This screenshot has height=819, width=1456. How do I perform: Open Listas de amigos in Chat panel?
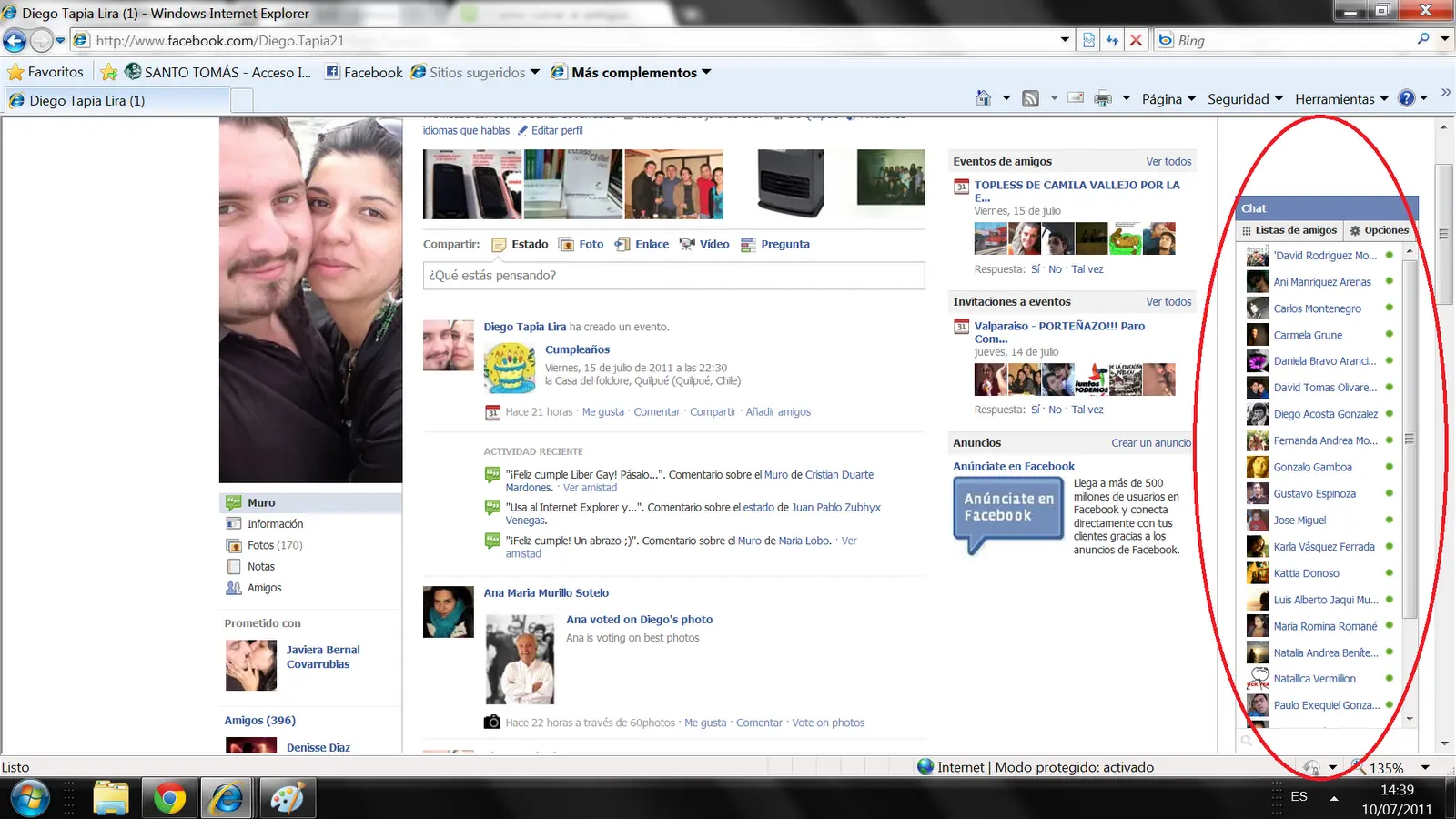pyautogui.click(x=1289, y=230)
